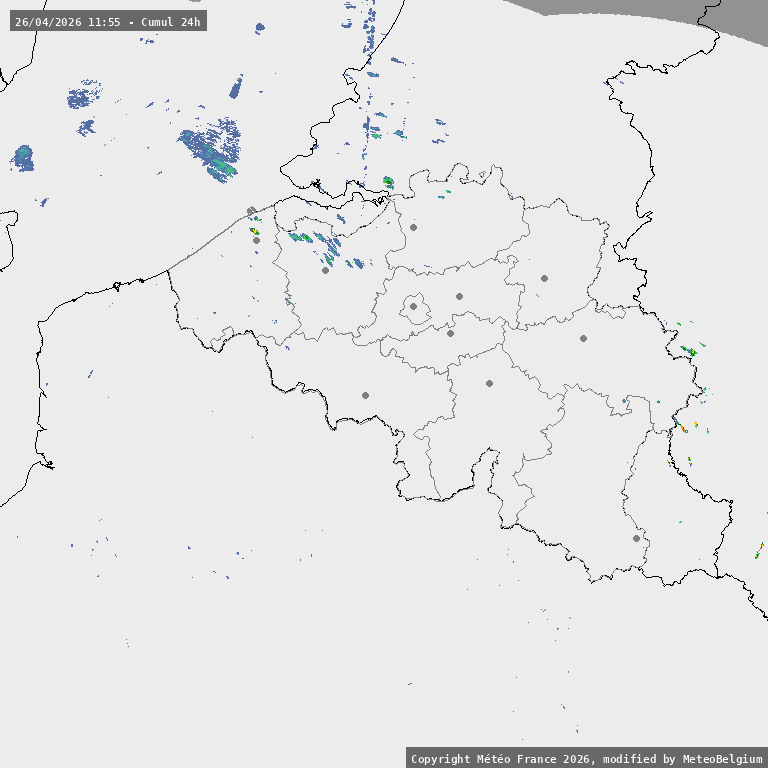
Task: Click the Namur city marker dot
Action: 489,383
